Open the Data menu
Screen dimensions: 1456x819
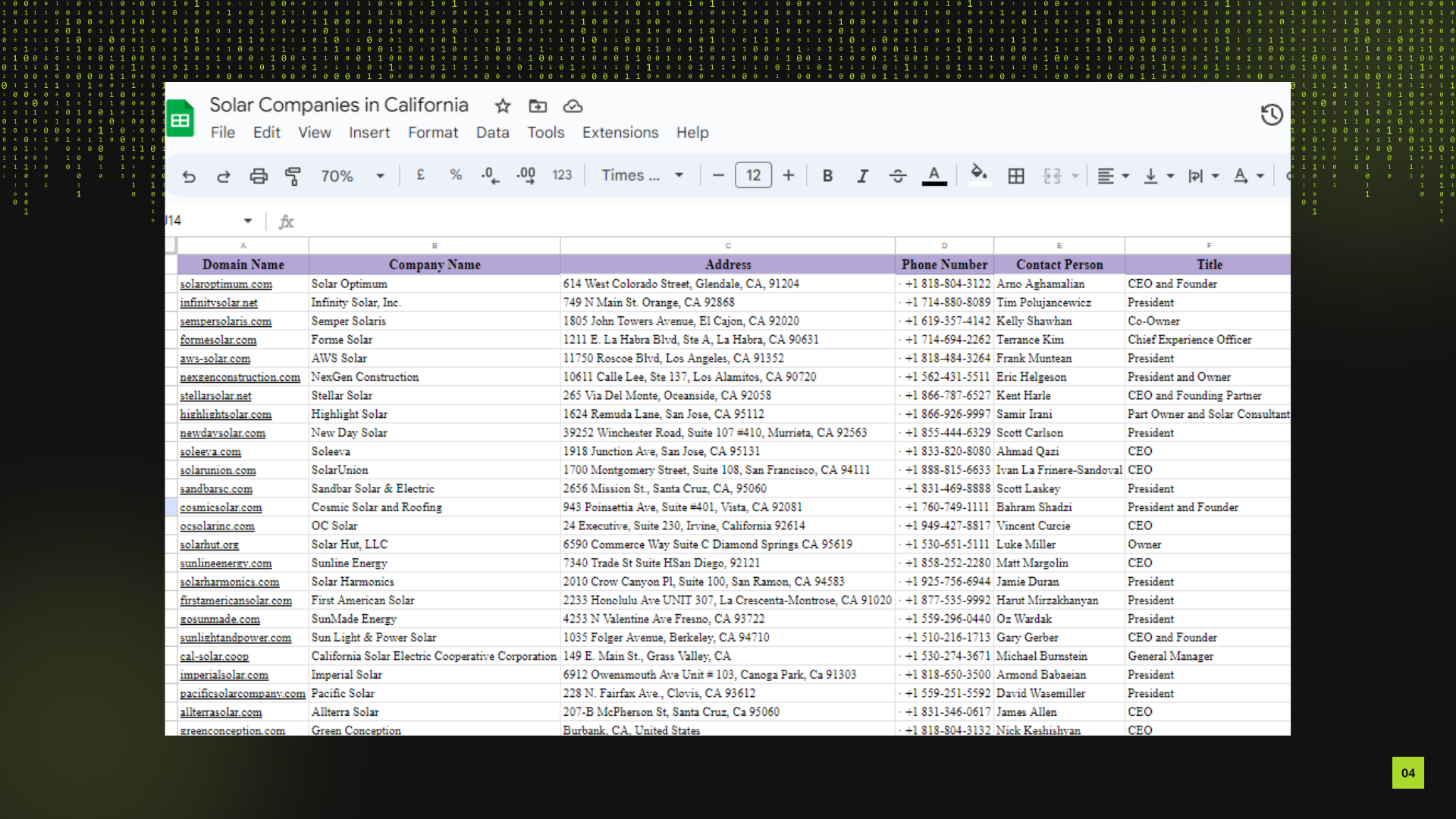(x=493, y=133)
